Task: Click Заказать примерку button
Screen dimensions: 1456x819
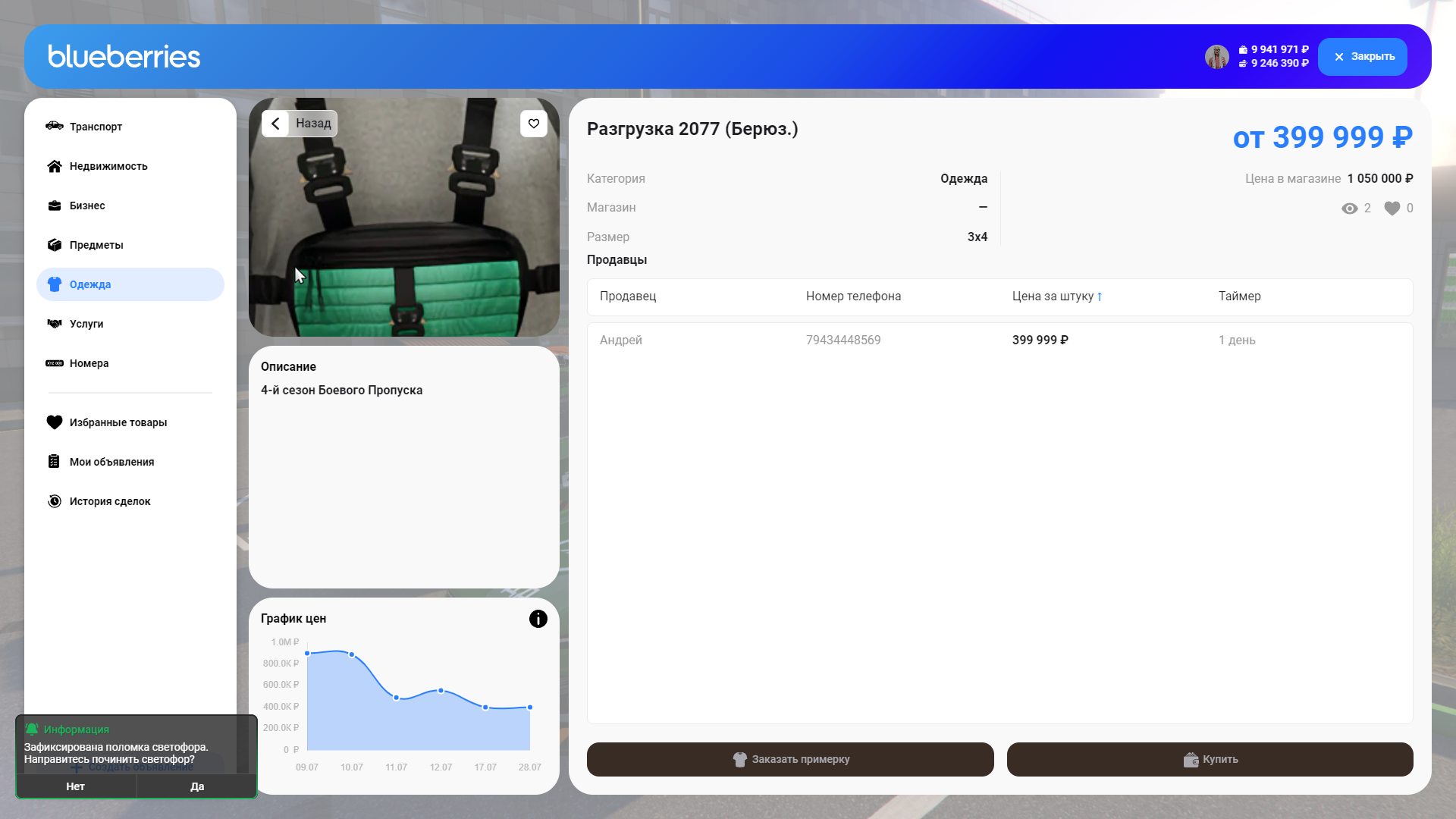Action: tap(790, 759)
